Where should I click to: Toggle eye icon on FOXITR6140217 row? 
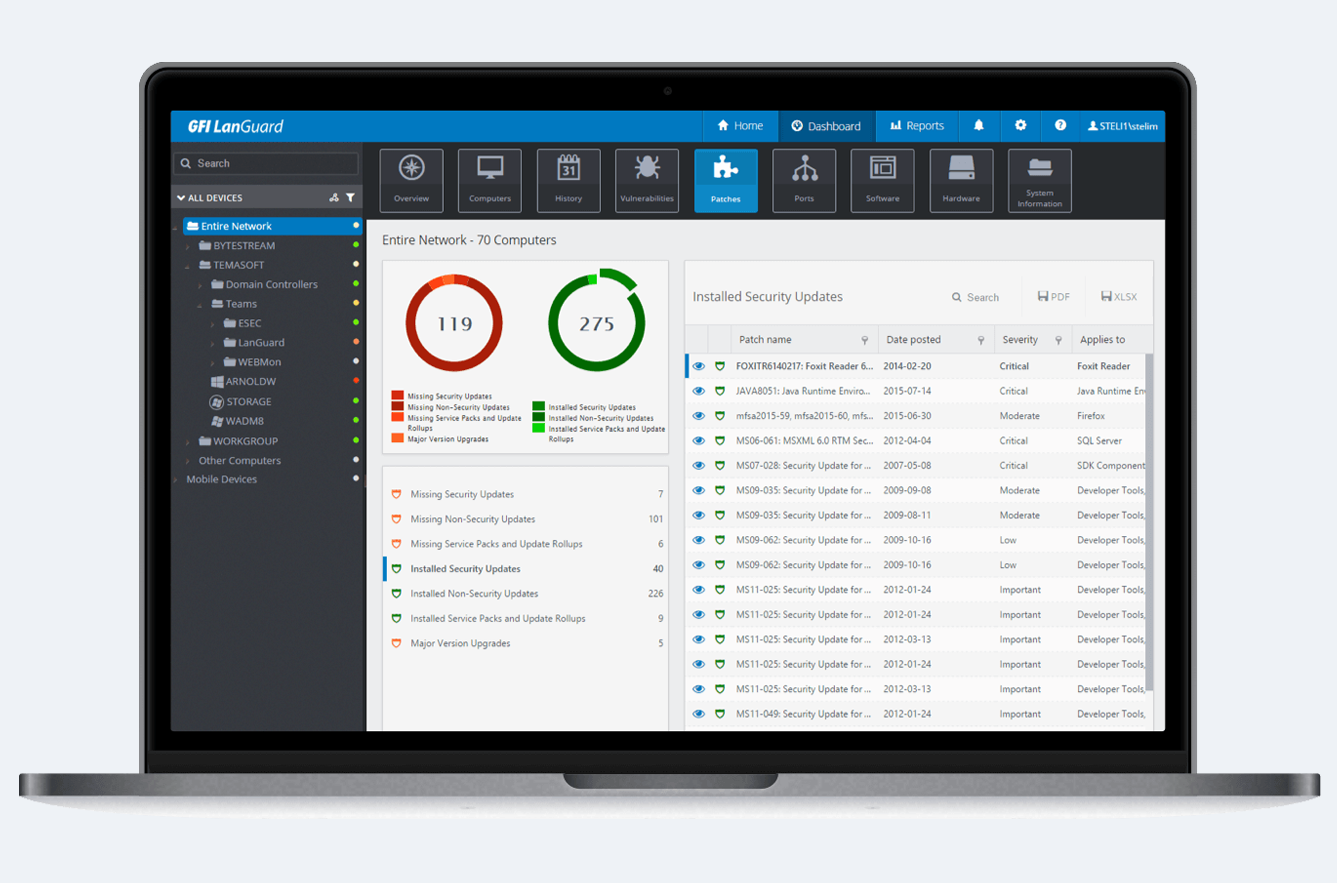click(x=698, y=367)
